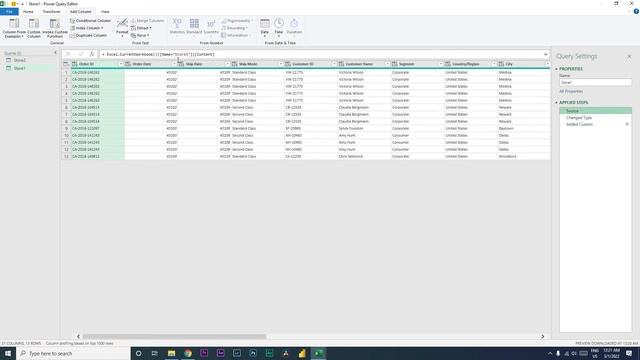
Task: Click Invoke Custom Function icon
Action: coord(55,24)
